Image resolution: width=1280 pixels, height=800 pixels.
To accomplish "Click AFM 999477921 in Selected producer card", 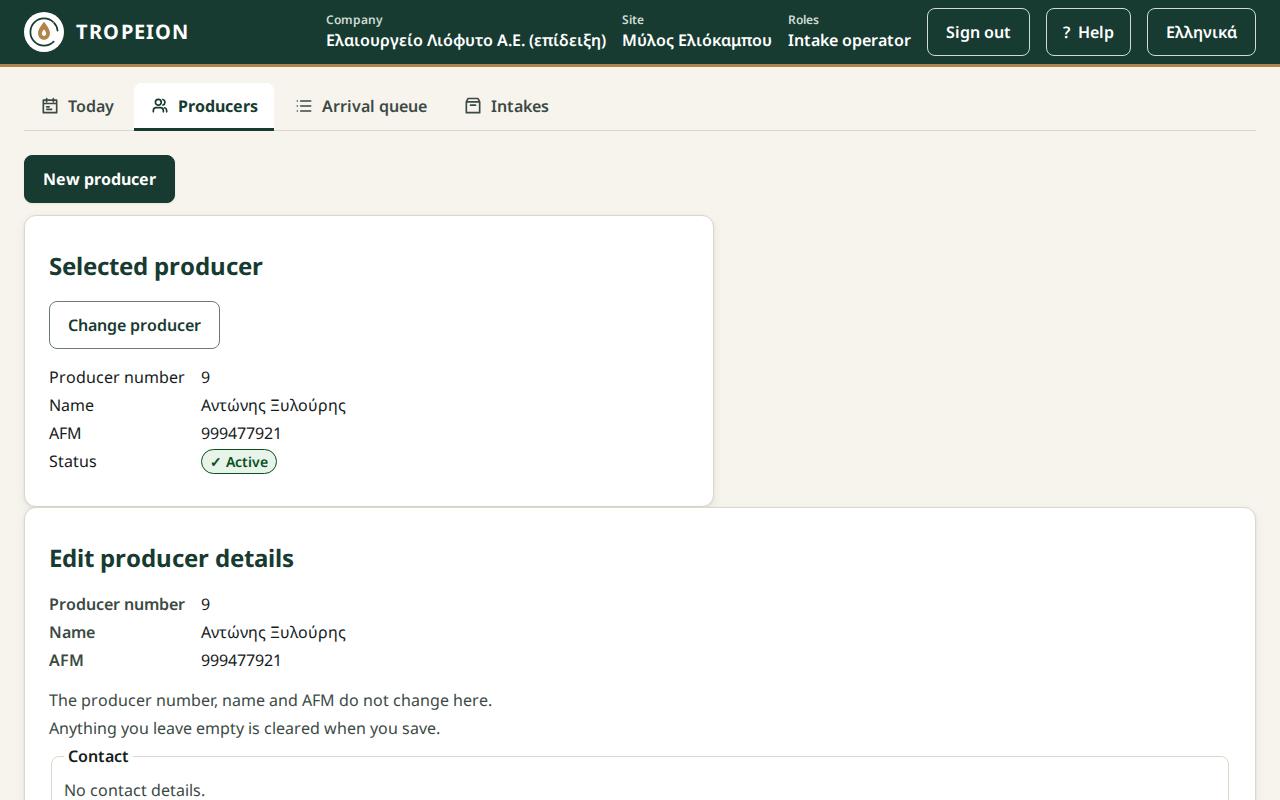I will coord(241,433).
